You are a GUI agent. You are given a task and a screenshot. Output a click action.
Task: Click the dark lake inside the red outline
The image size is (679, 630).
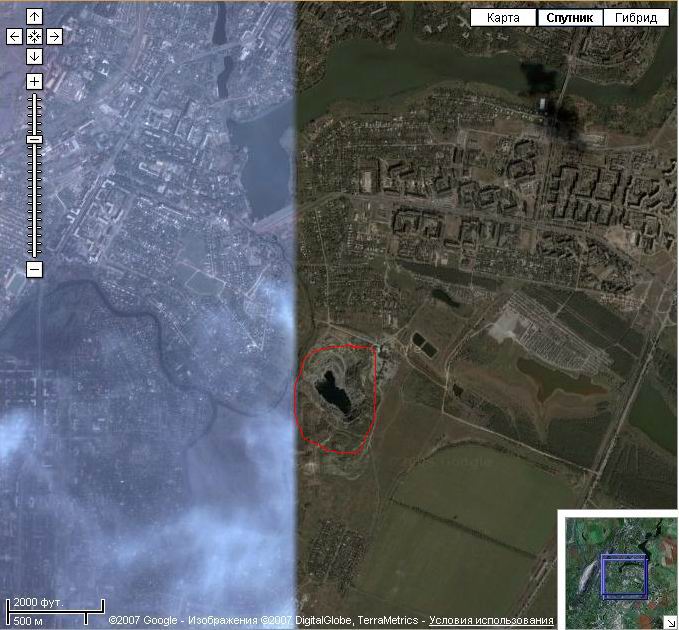335,389
